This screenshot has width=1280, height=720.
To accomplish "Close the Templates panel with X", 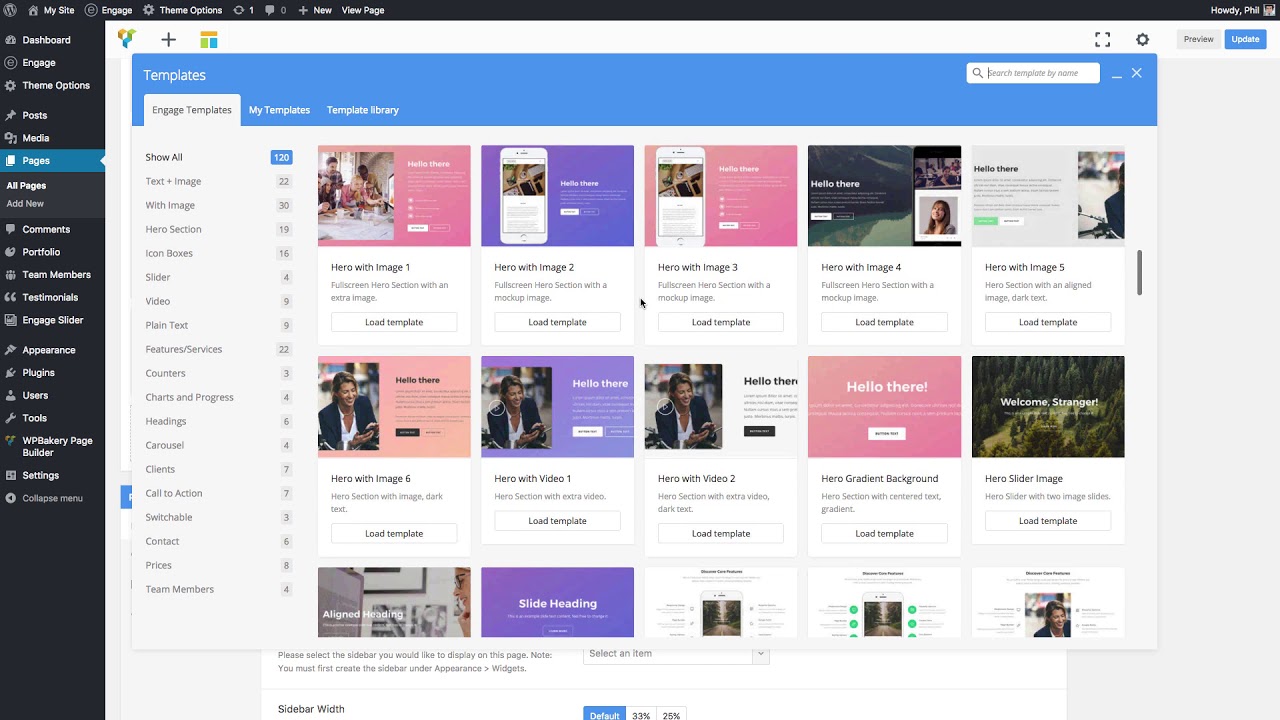I will (x=1136, y=73).
